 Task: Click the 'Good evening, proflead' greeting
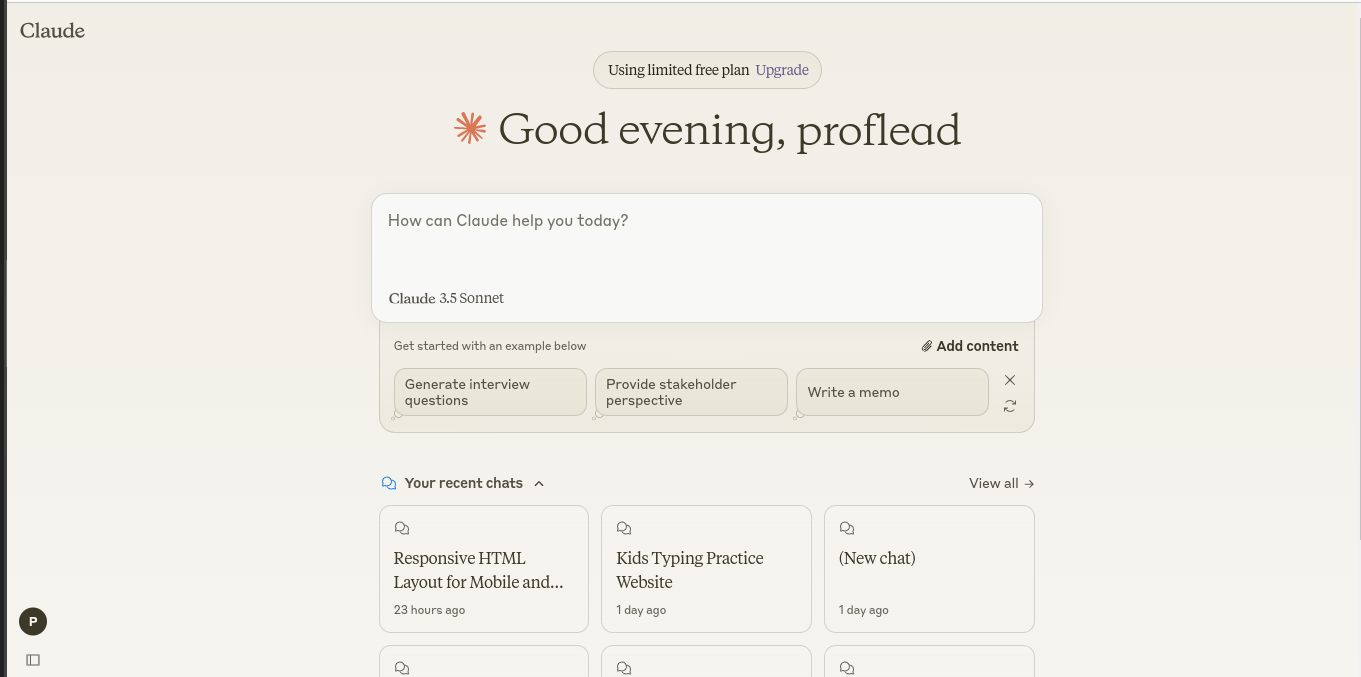pyautogui.click(x=730, y=130)
